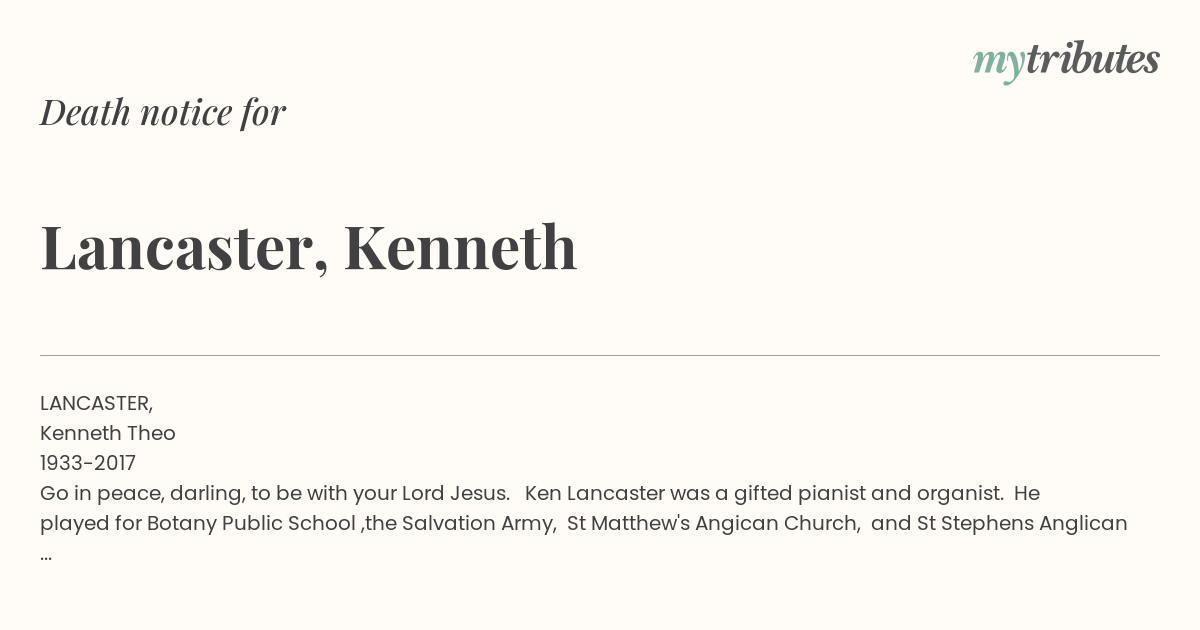
Task: Click the "1933-2017" dates line
Action: (x=88, y=463)
